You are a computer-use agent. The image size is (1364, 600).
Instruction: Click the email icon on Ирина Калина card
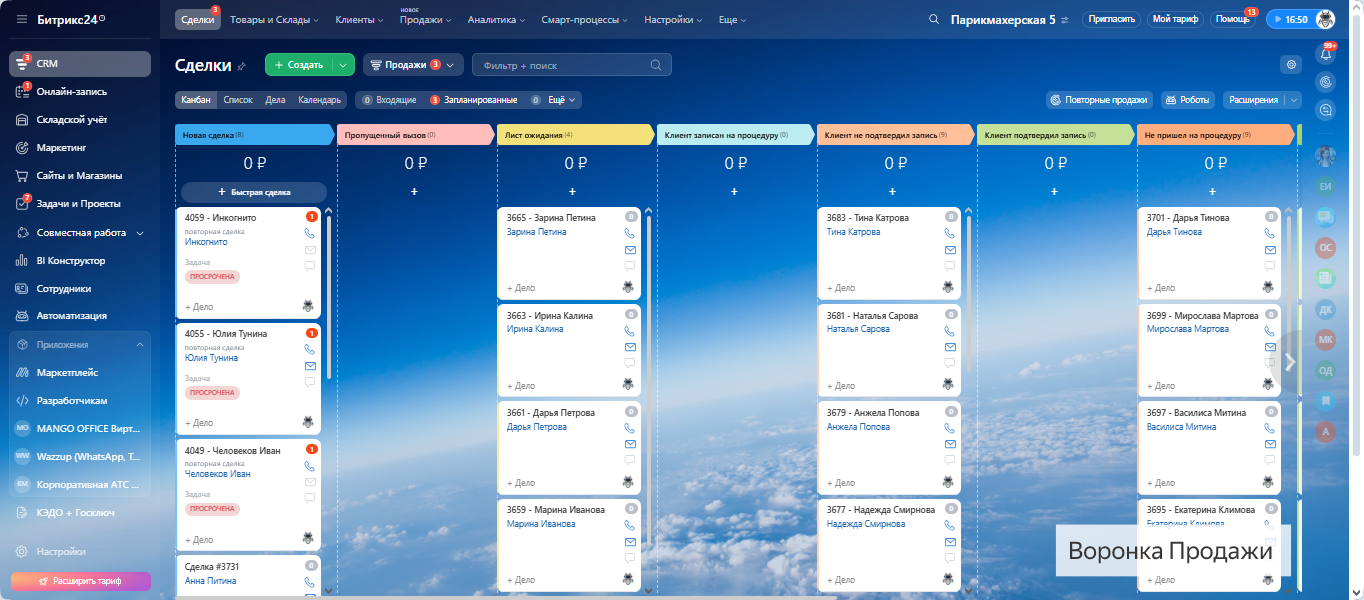(630, 347)
